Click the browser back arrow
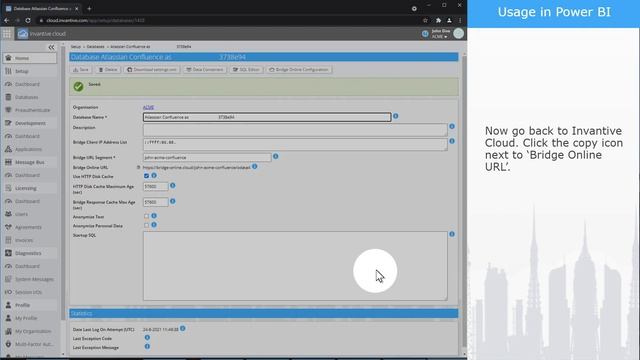Image resolution: width=640 pixels, height=360 pixels. coord(7,20)
